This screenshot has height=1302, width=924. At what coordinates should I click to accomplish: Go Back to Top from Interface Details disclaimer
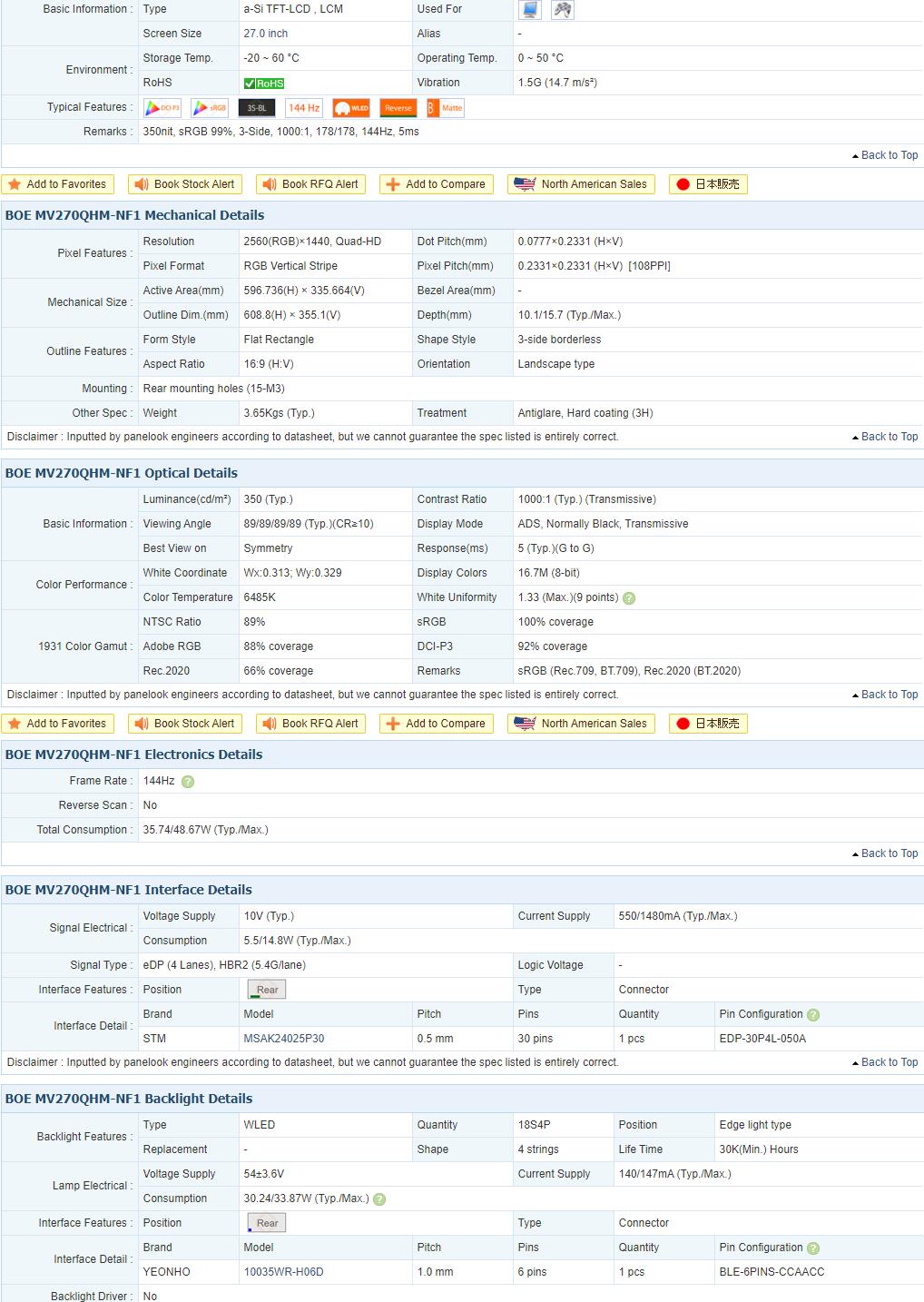tap(885, 1062)
